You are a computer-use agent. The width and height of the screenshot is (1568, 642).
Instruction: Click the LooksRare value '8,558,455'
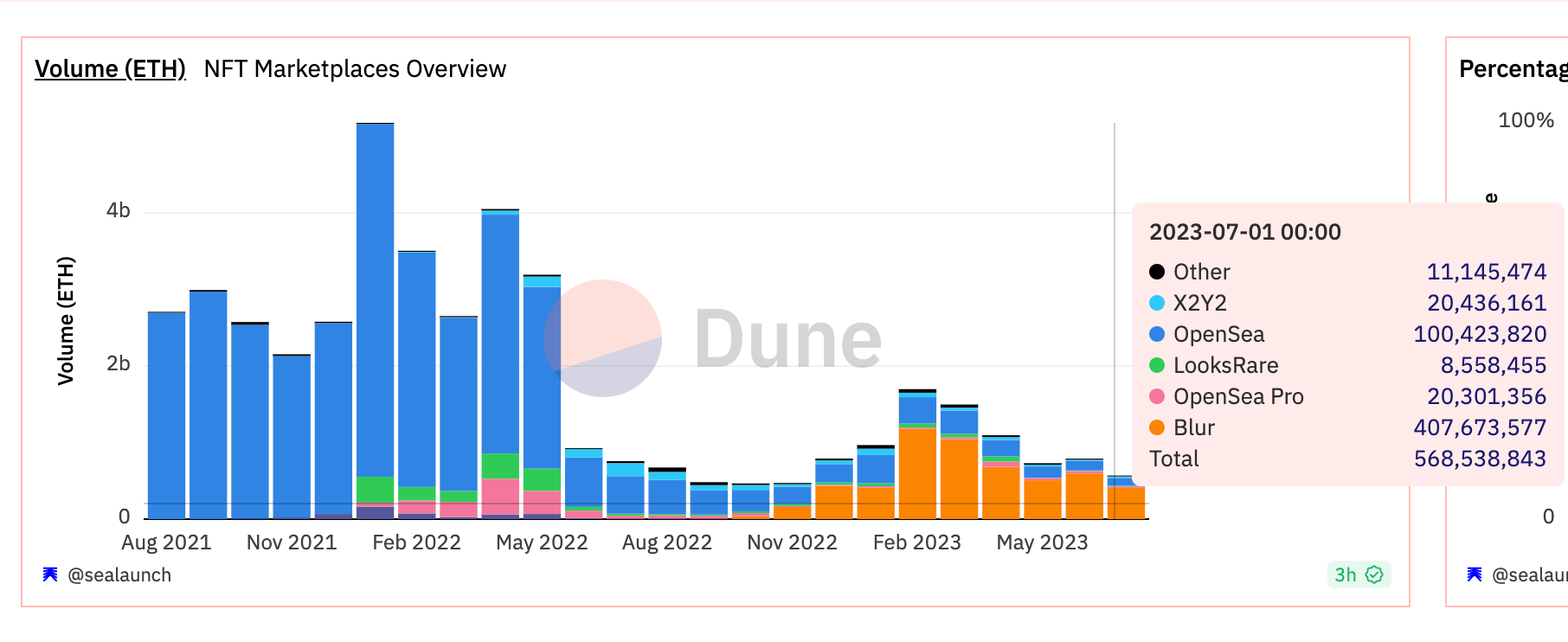(1493, 365)
